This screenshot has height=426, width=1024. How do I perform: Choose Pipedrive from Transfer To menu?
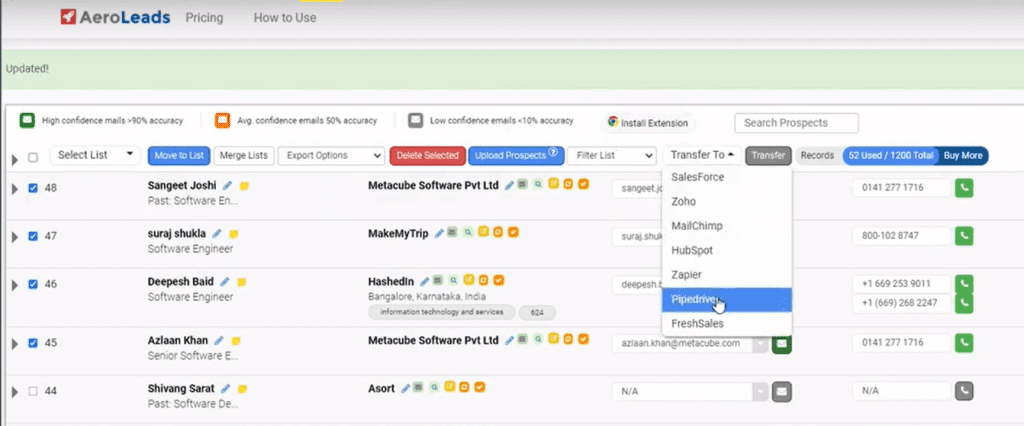[x=727, y=300]
